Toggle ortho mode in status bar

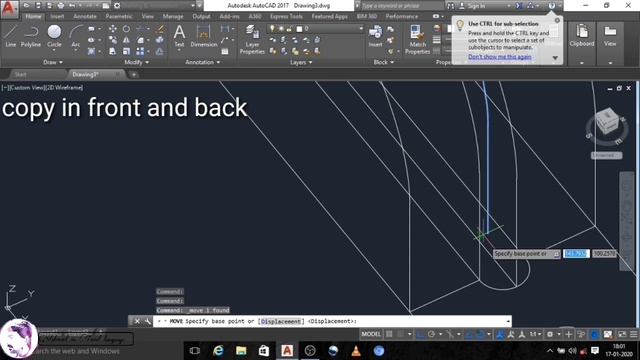point(420,334)
